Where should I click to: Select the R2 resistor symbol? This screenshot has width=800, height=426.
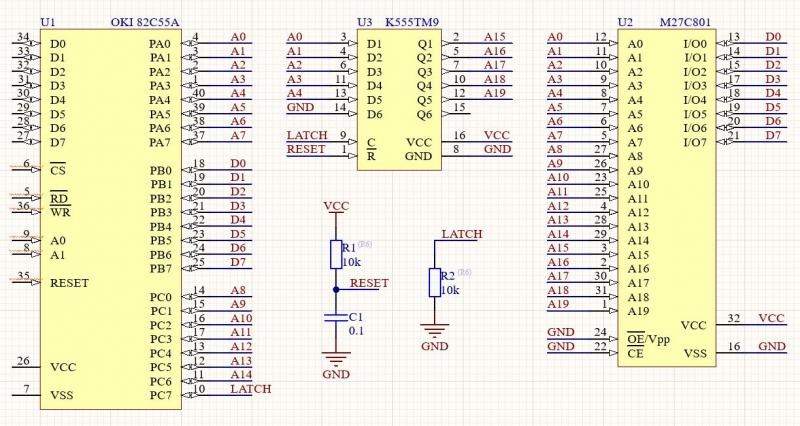434,283
